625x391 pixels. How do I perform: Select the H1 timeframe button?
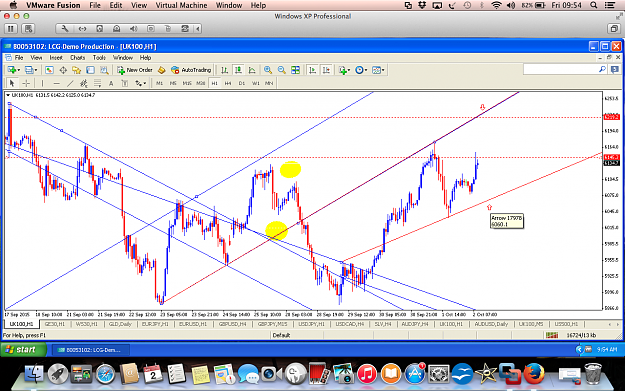tap(215, 83)
